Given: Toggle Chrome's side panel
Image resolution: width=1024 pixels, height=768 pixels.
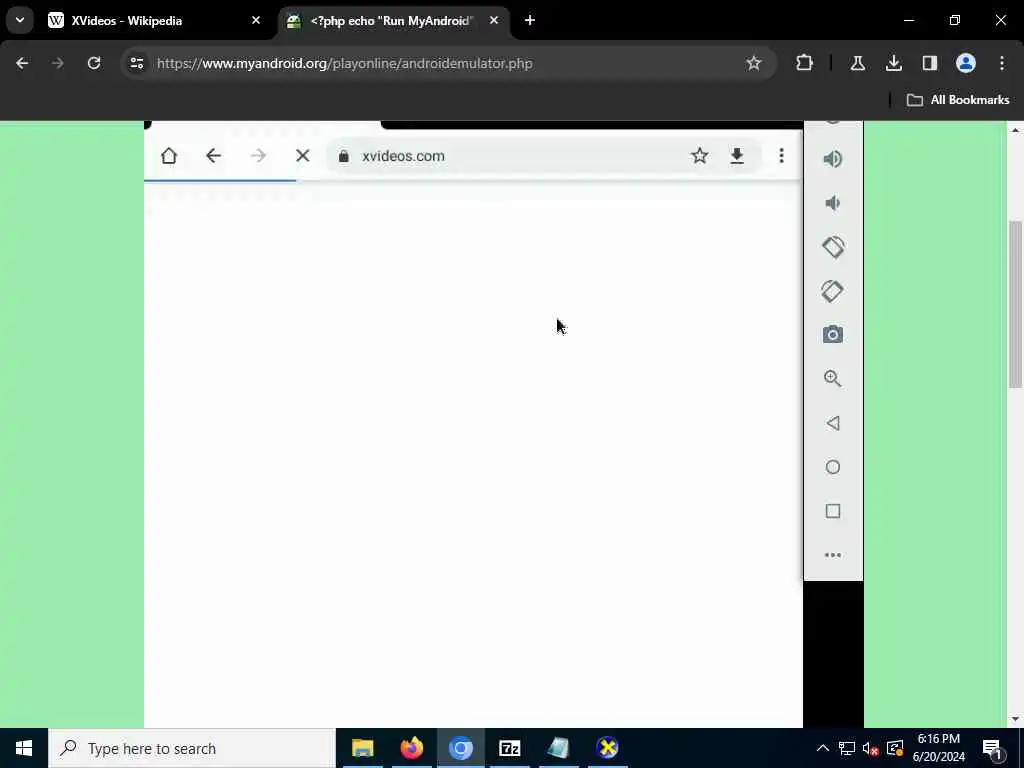Looking at the screenshot, I should [x=929, y=63].
